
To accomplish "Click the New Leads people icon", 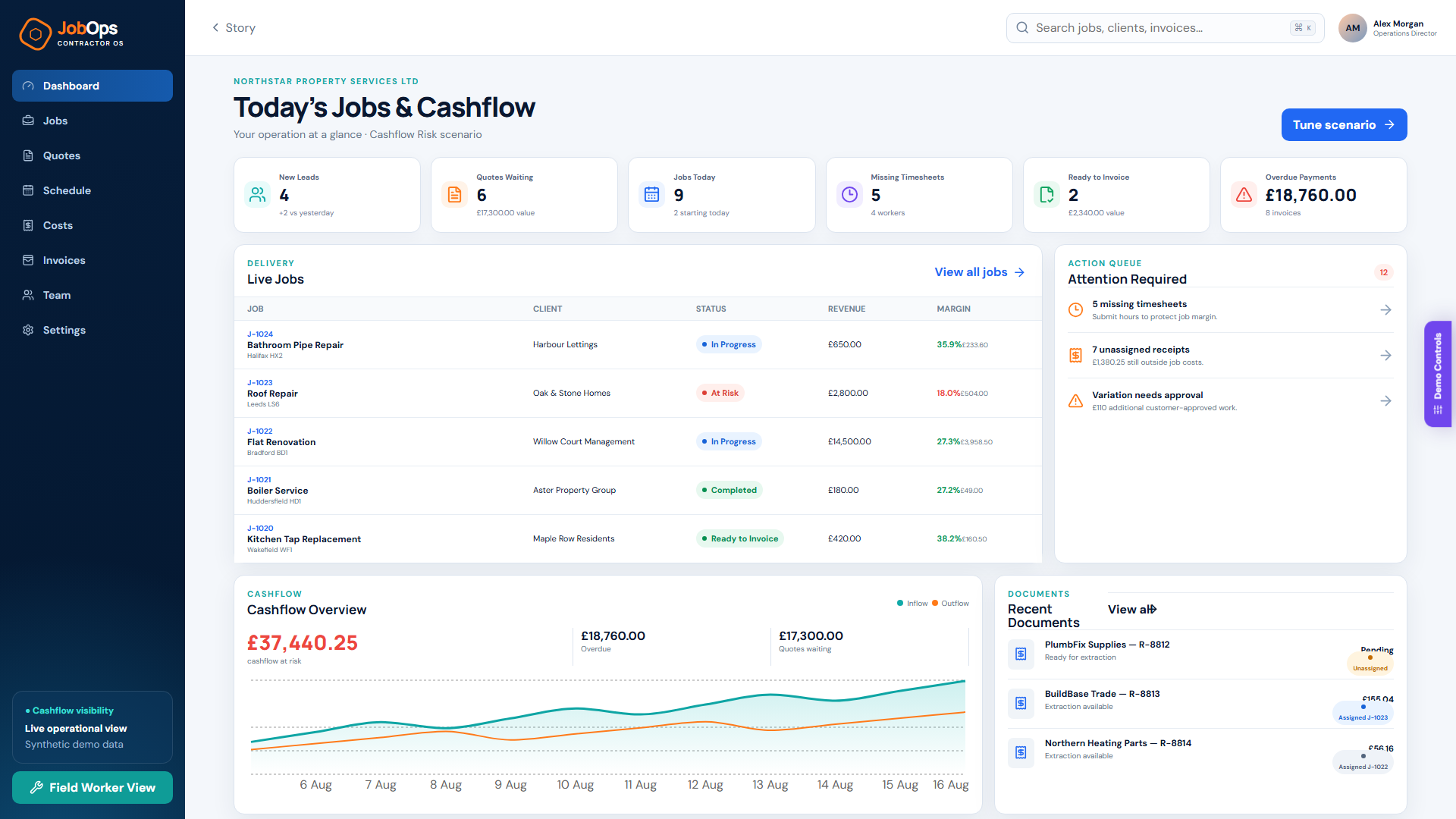I will pyautogui.click(x=258, y=195).
